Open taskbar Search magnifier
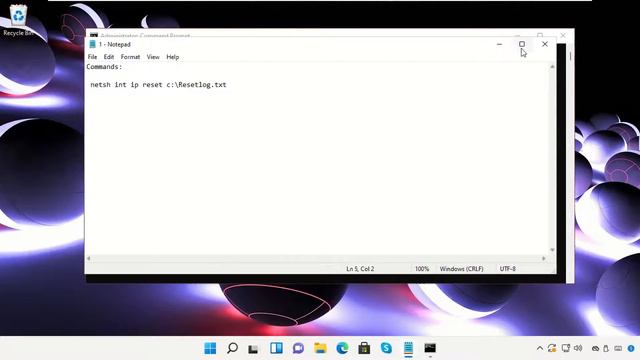Screen dimensions: 640x360 233,348
